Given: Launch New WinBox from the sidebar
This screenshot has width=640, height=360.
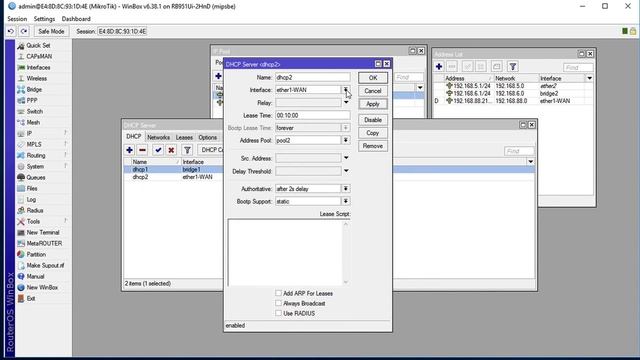Looking at the screenshot, I should point(42,288).
